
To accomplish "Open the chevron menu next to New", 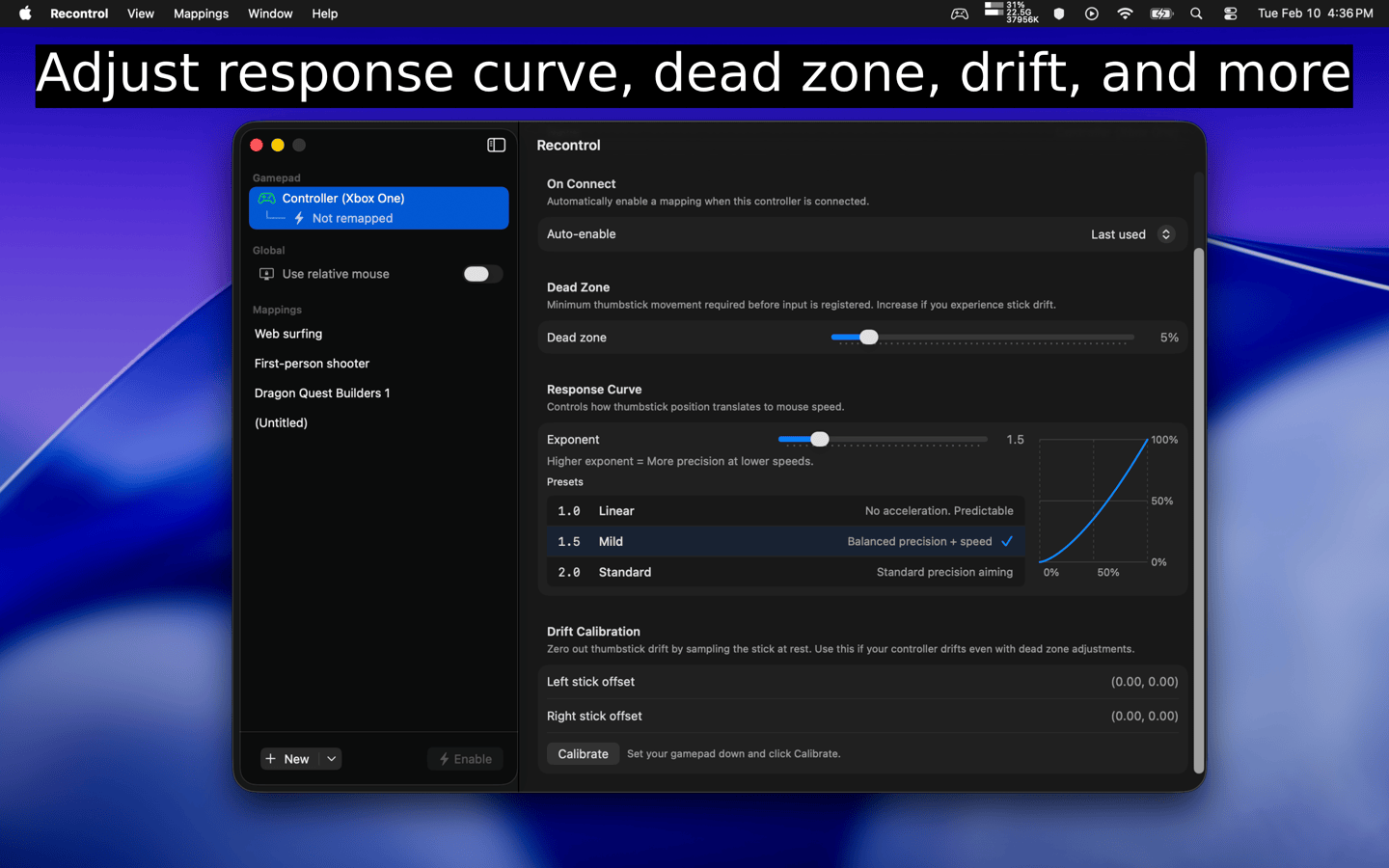I will tap(331, 759).
